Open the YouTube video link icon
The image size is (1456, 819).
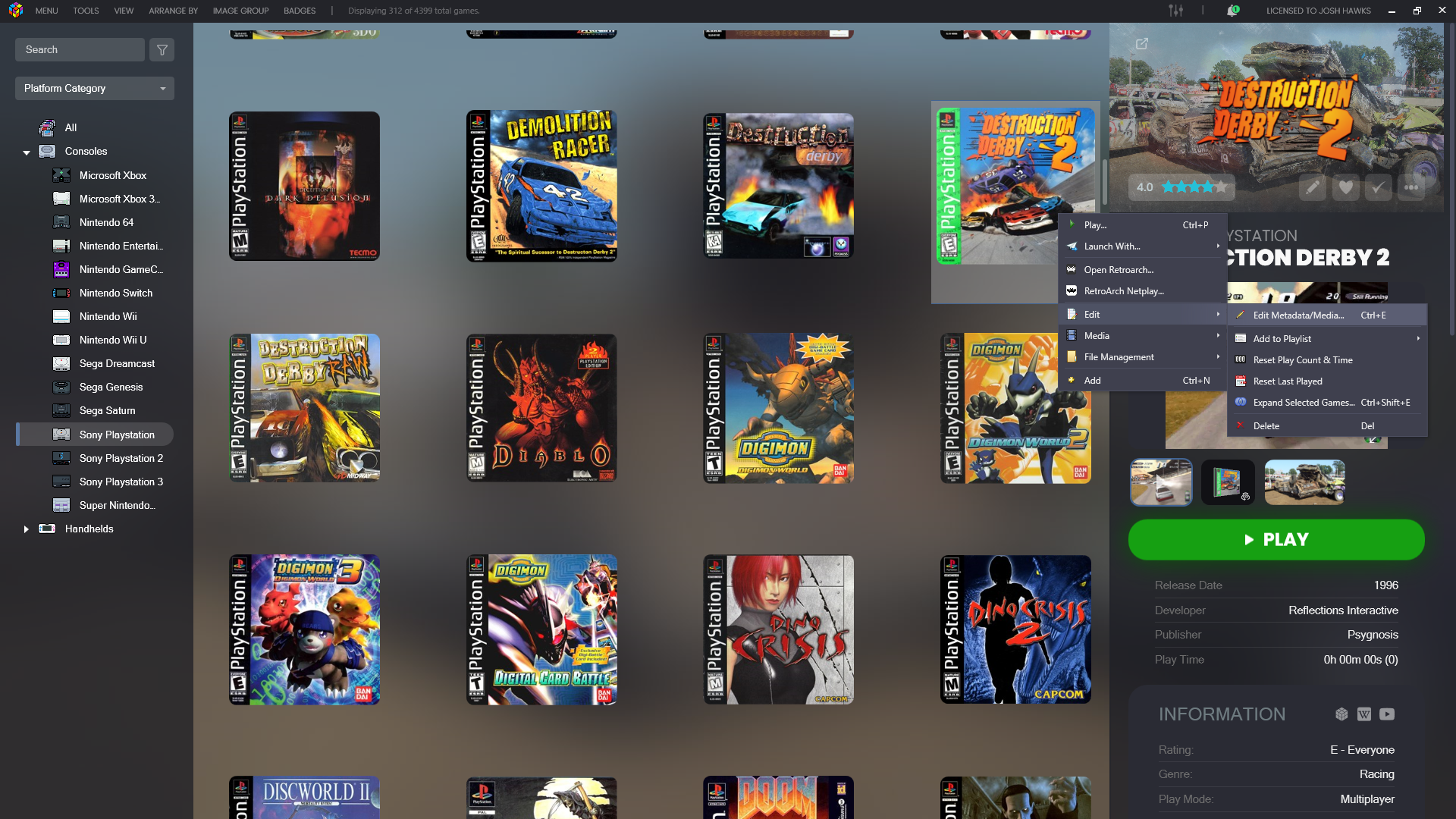click(1387, 714)
